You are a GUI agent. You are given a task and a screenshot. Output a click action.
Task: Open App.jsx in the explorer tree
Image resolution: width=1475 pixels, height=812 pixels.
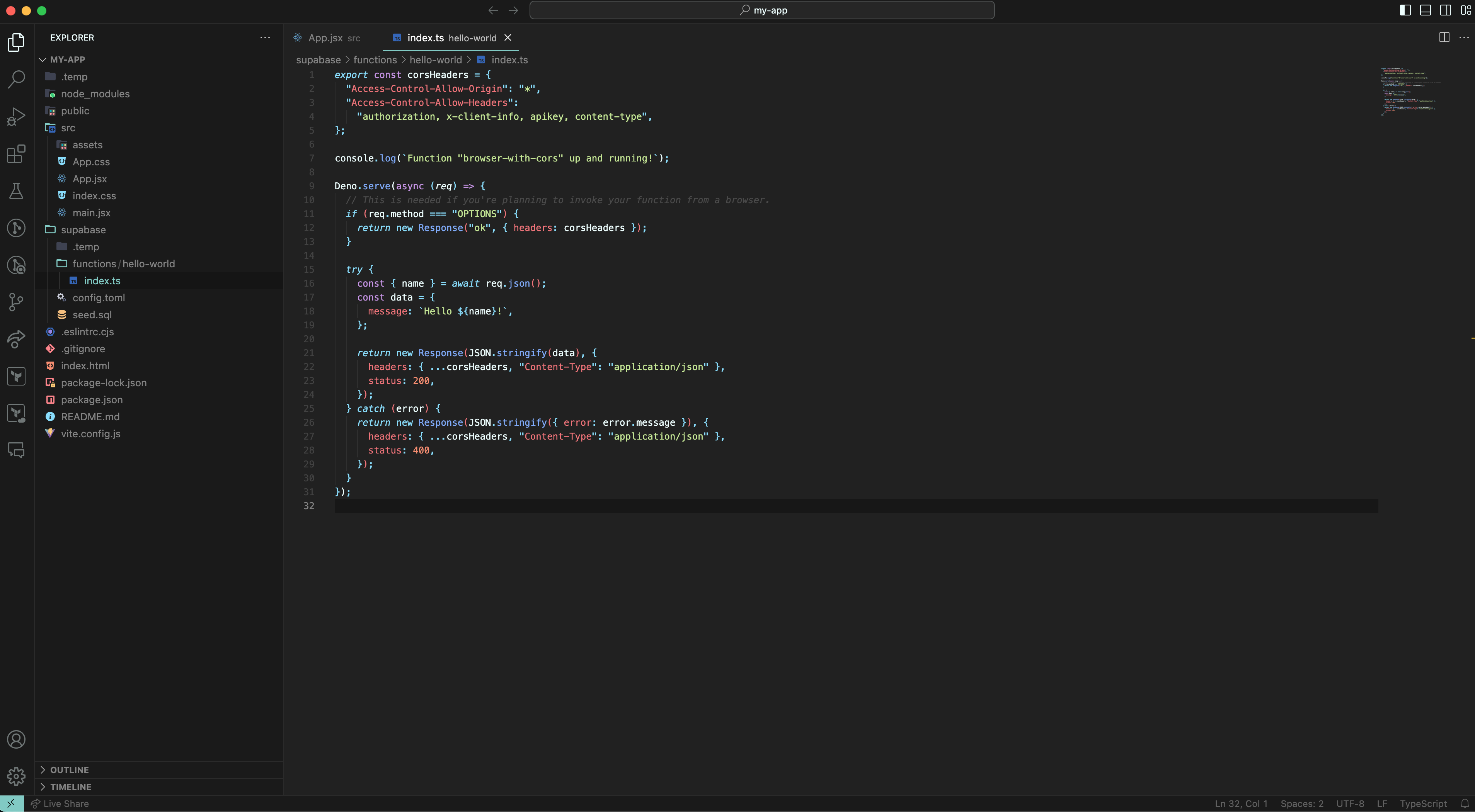click(x=159, y=178)
